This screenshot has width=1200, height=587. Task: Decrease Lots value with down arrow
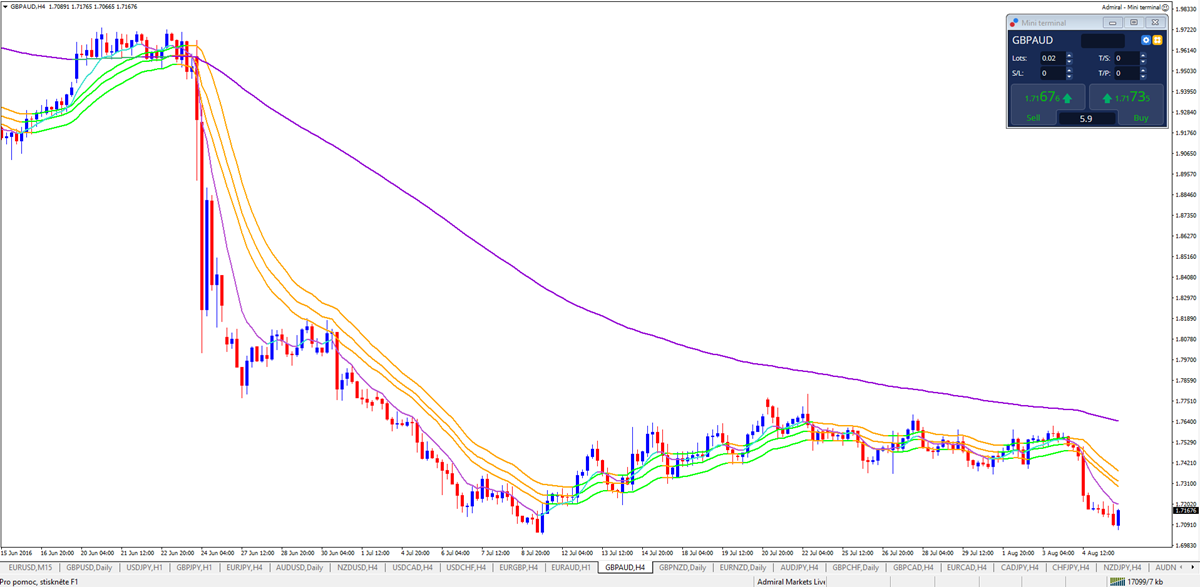(1069, 62)
